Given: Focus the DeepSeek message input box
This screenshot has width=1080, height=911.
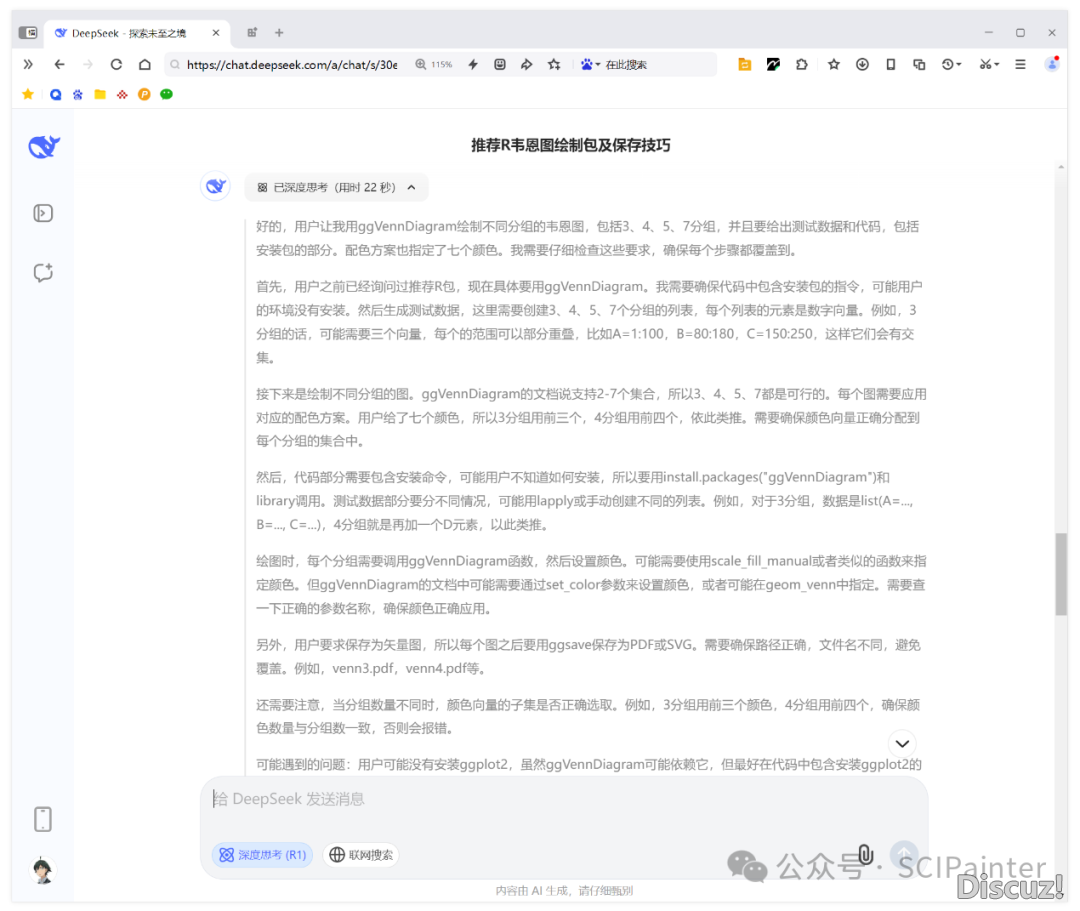Looking at the screenshot, I should [x=564, y=799].
